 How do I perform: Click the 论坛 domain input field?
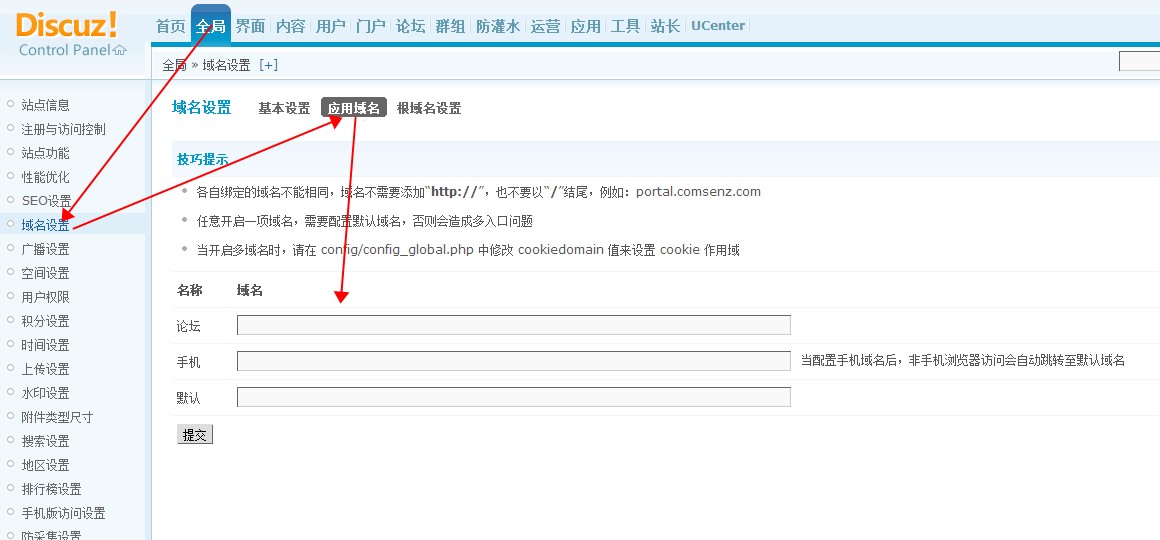pyautogui.click(x=513, y=325)
